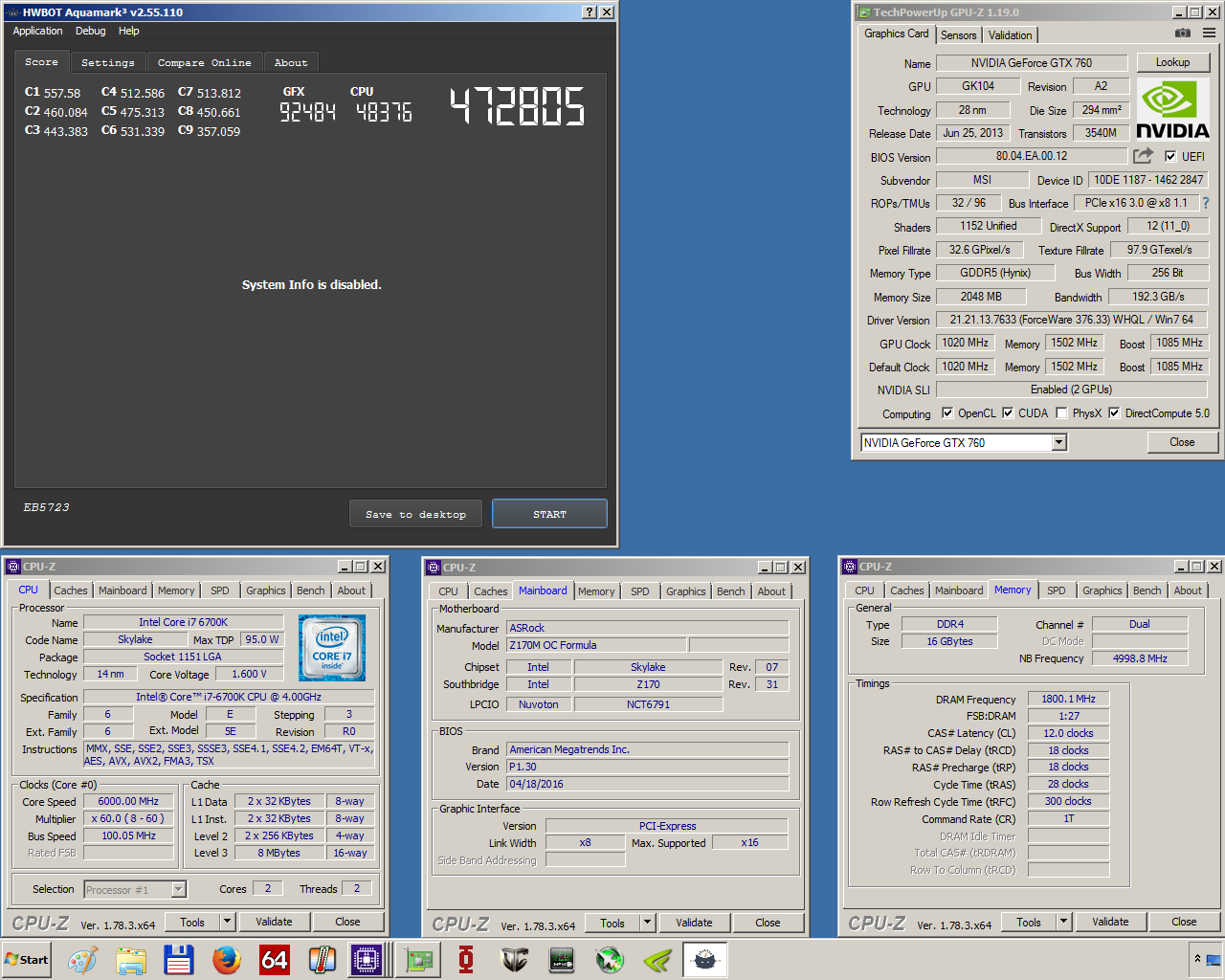Click 'System Info is disabled.' text
This screenshot has height=980, width=1225.
tap(311, 285)
